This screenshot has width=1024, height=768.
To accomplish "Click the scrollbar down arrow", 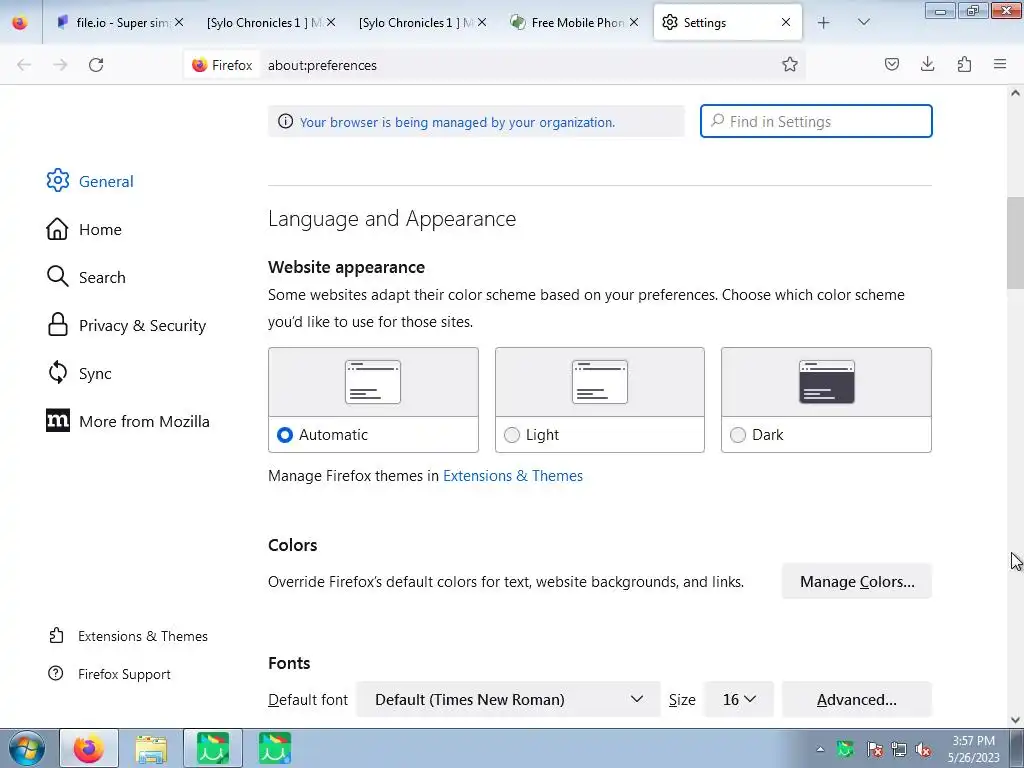I will pos(1015,720).
